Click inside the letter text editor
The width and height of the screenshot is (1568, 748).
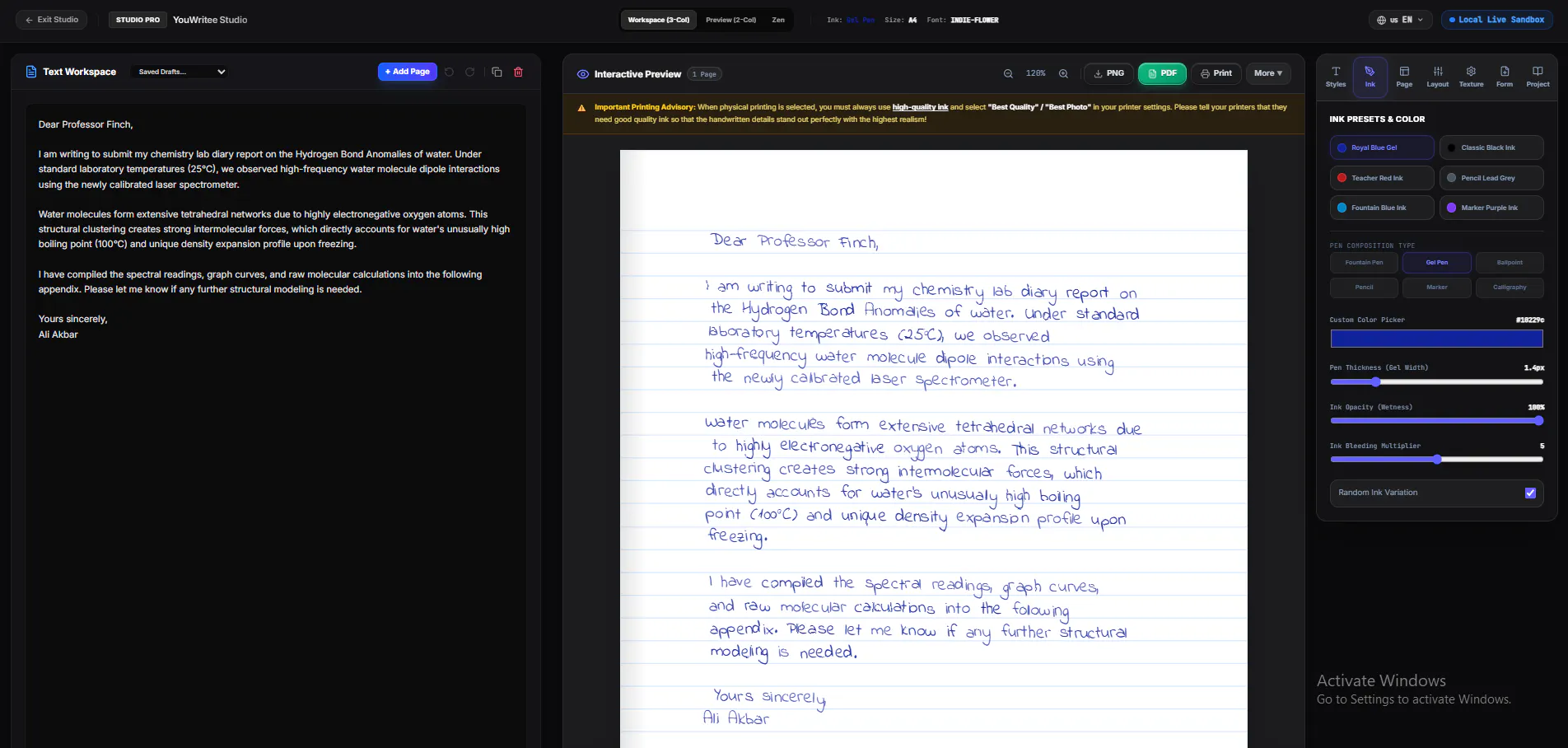pos(275,426)
